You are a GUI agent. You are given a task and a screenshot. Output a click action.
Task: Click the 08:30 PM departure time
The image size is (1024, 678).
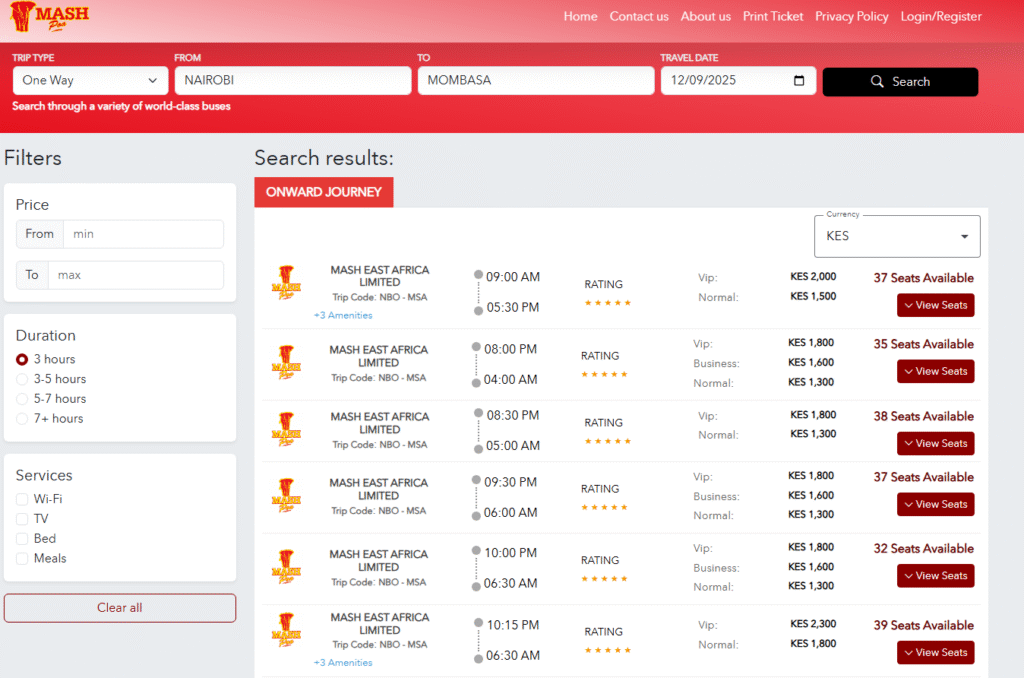click(513, 415)
